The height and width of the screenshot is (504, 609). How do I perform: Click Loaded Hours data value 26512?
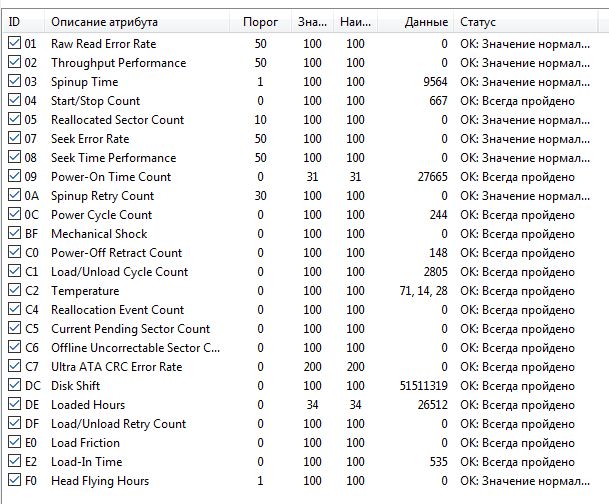pyautogui.click(x=433, y=405)
